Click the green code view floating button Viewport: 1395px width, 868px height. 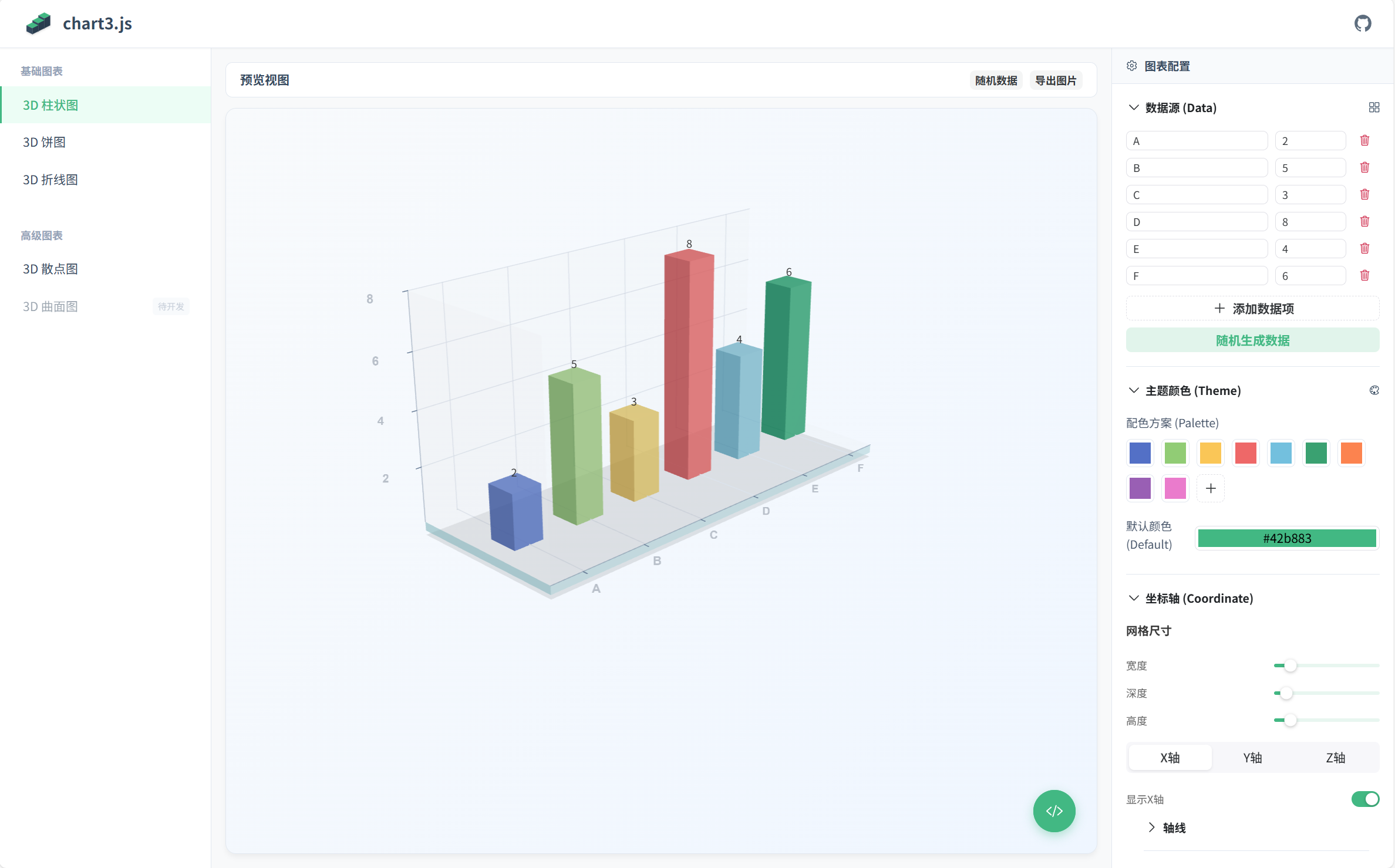[1054, 810]
